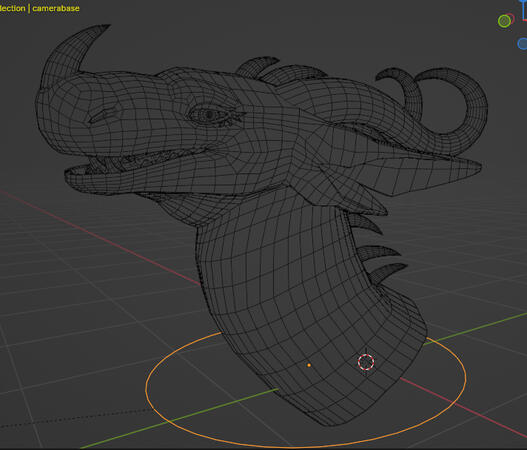Viewport: 527px width, 450px height.
Task: Click the dragon's eye
Action: (209, 115)
